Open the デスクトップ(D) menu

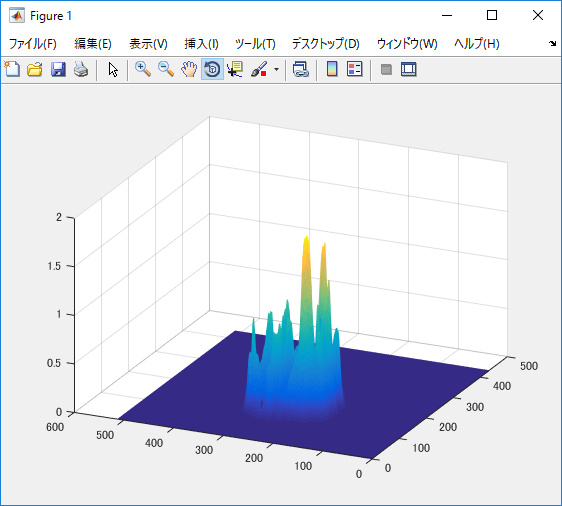(325, 44)
